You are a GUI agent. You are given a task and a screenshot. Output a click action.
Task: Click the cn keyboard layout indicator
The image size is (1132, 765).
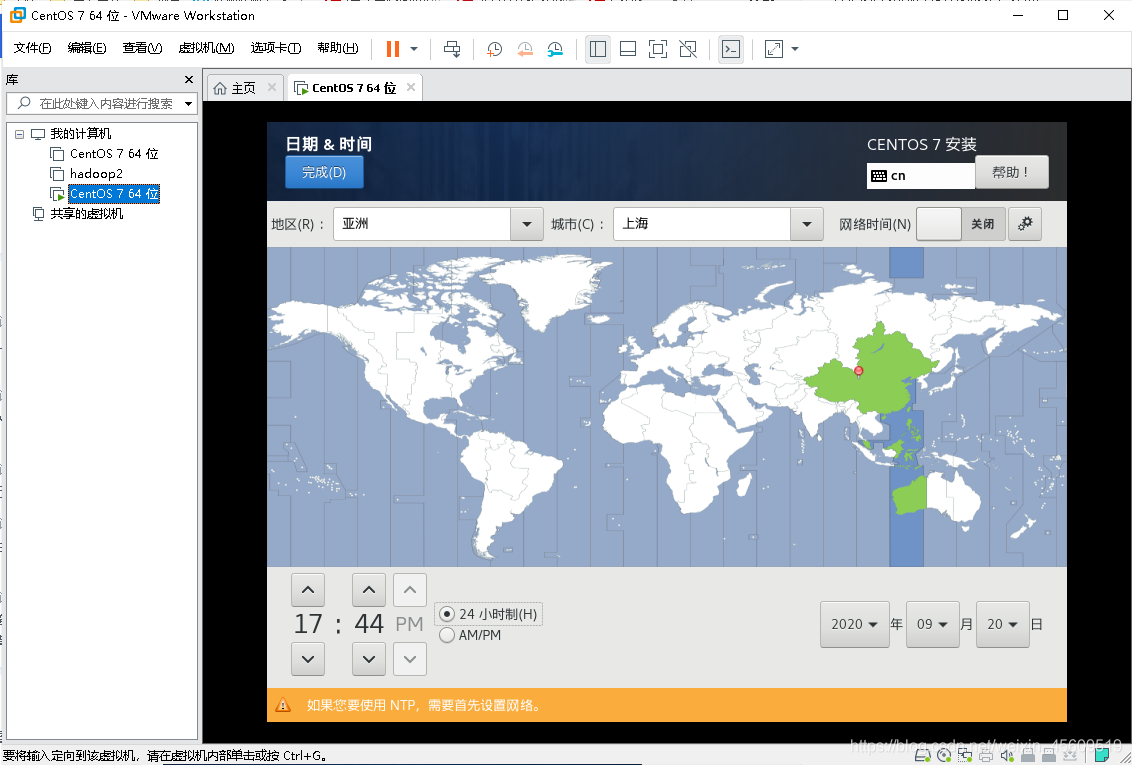coord(920,175)
